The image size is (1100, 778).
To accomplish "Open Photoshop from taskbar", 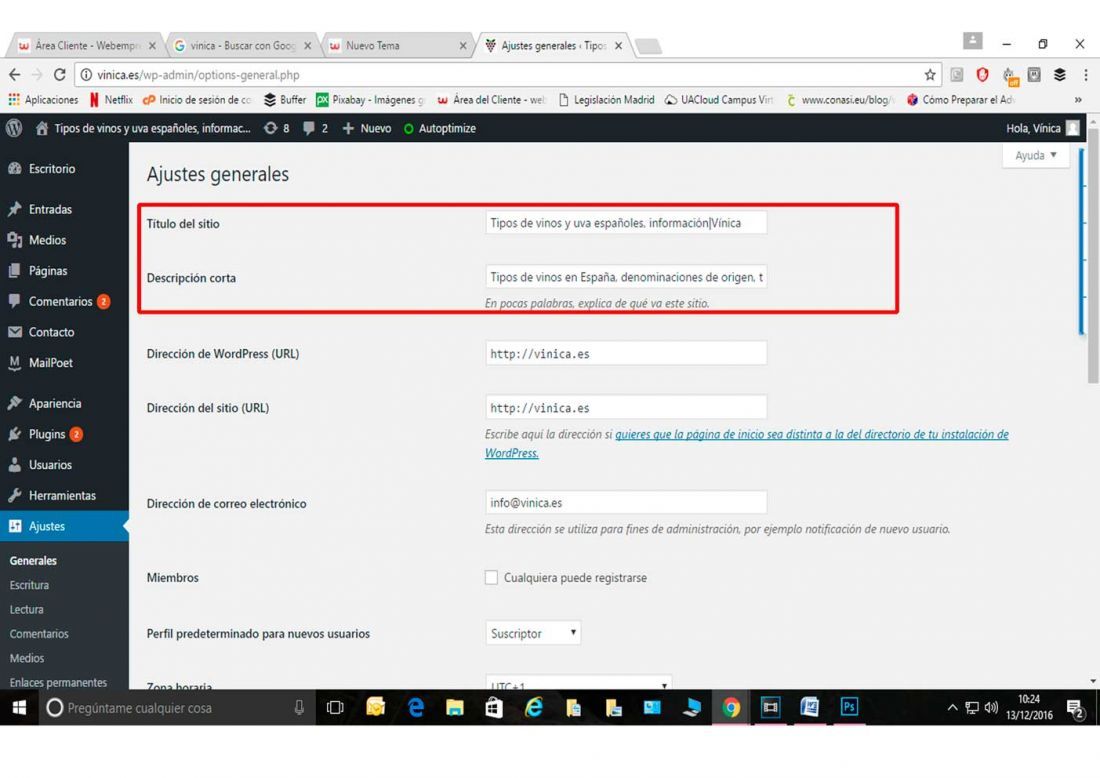I will [849, 707].
